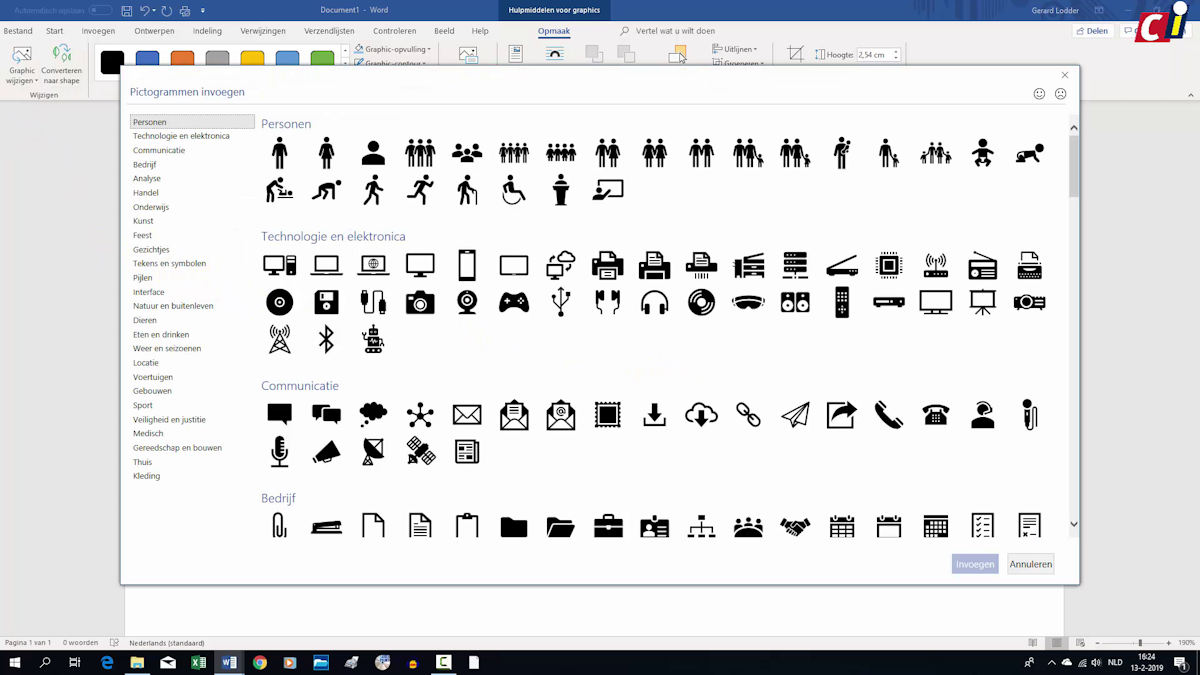This screenshot has width=1200, height=675.
Task: Select the chain link pictogram
Action: click(748, 414)
